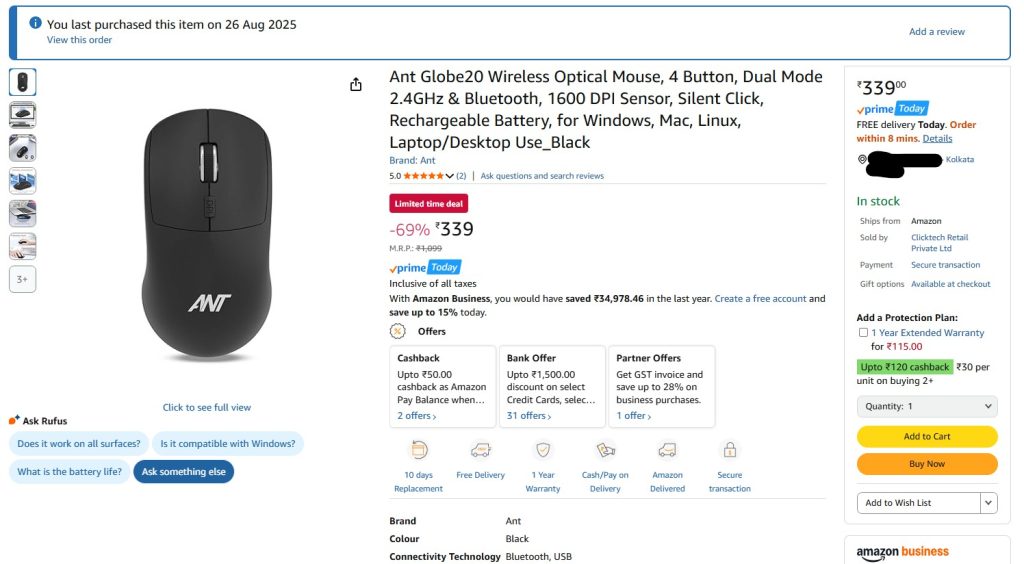
Task: Click the Add to Cart button
Action: (927, 437)
